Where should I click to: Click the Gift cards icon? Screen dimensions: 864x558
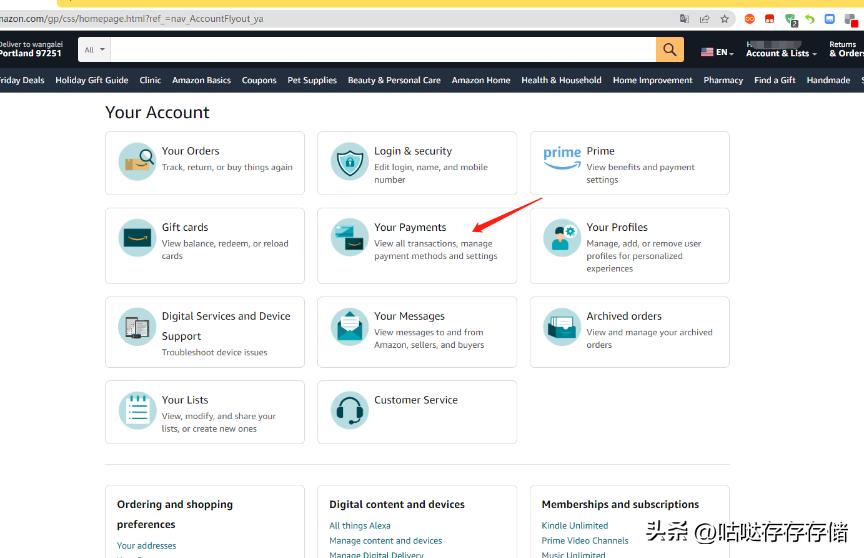click(x=137, y=238)
